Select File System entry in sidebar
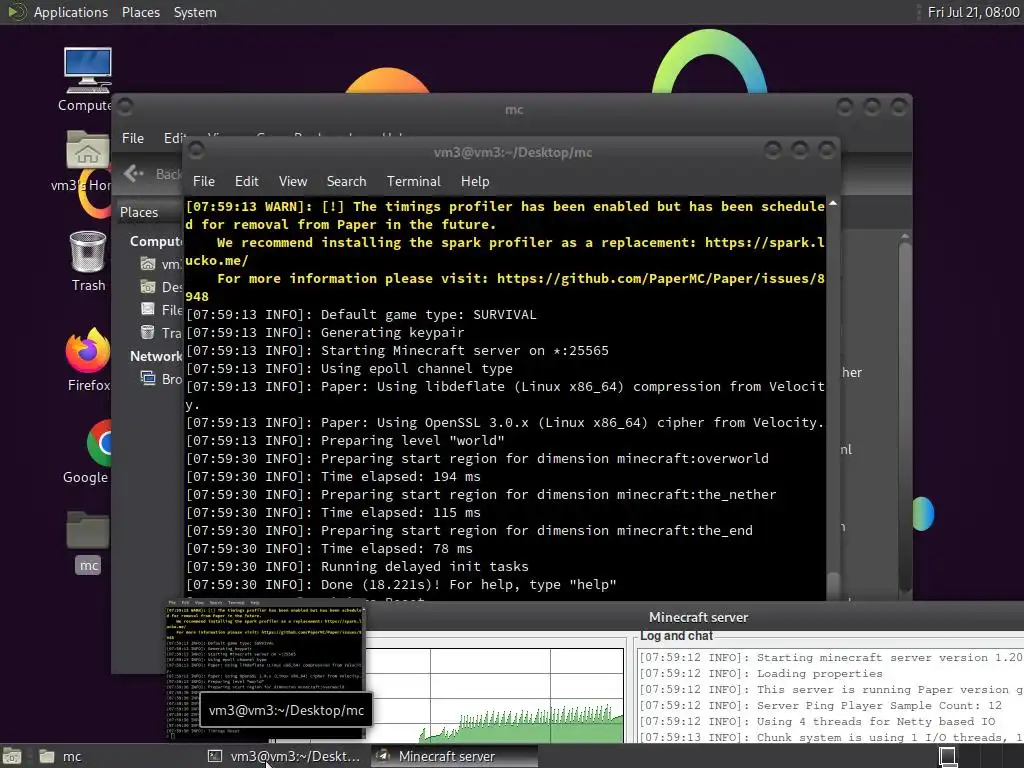This screenshot has width=1024, height=768. (x=161, y=310)
